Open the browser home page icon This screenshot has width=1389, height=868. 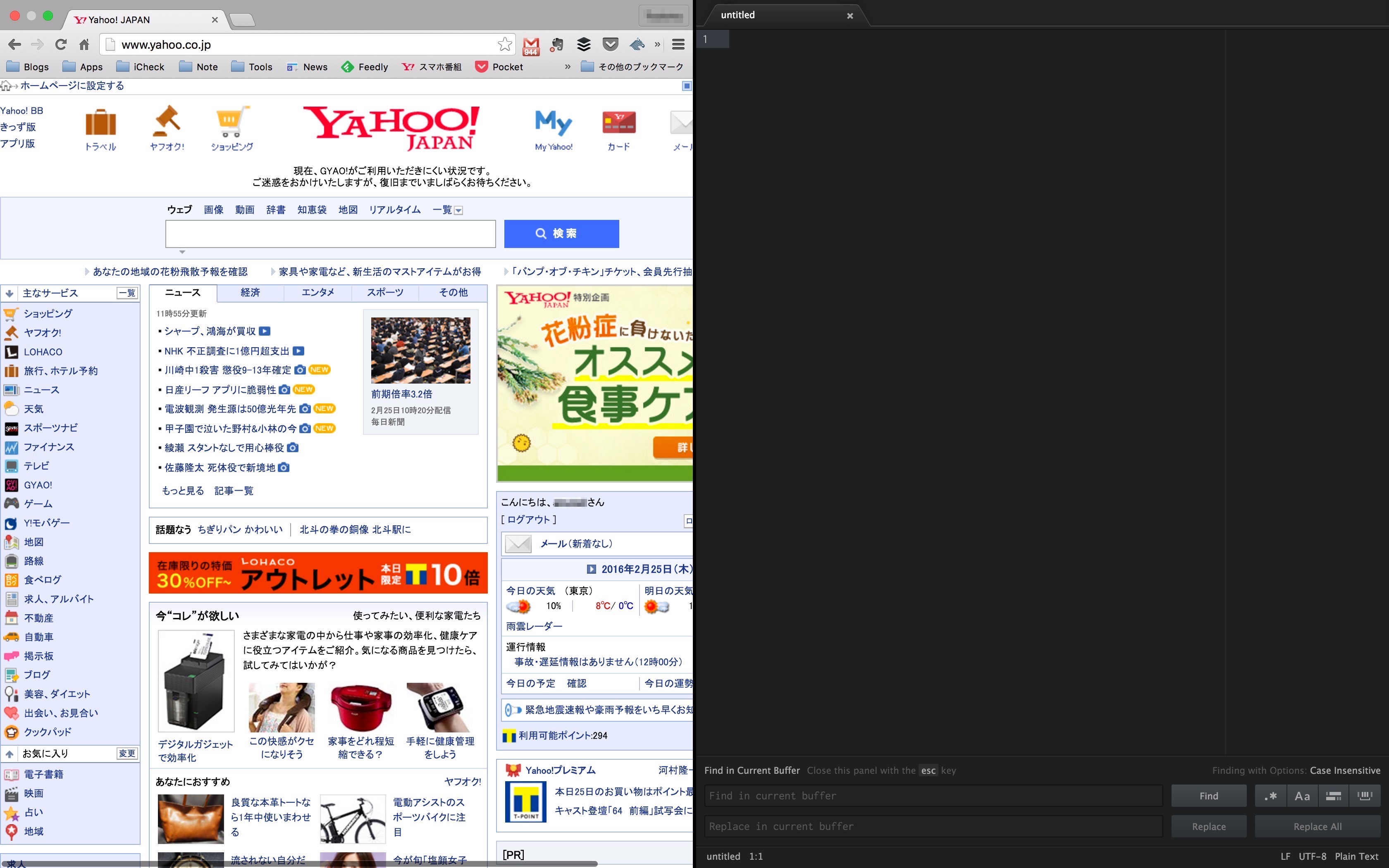point(84,44)
